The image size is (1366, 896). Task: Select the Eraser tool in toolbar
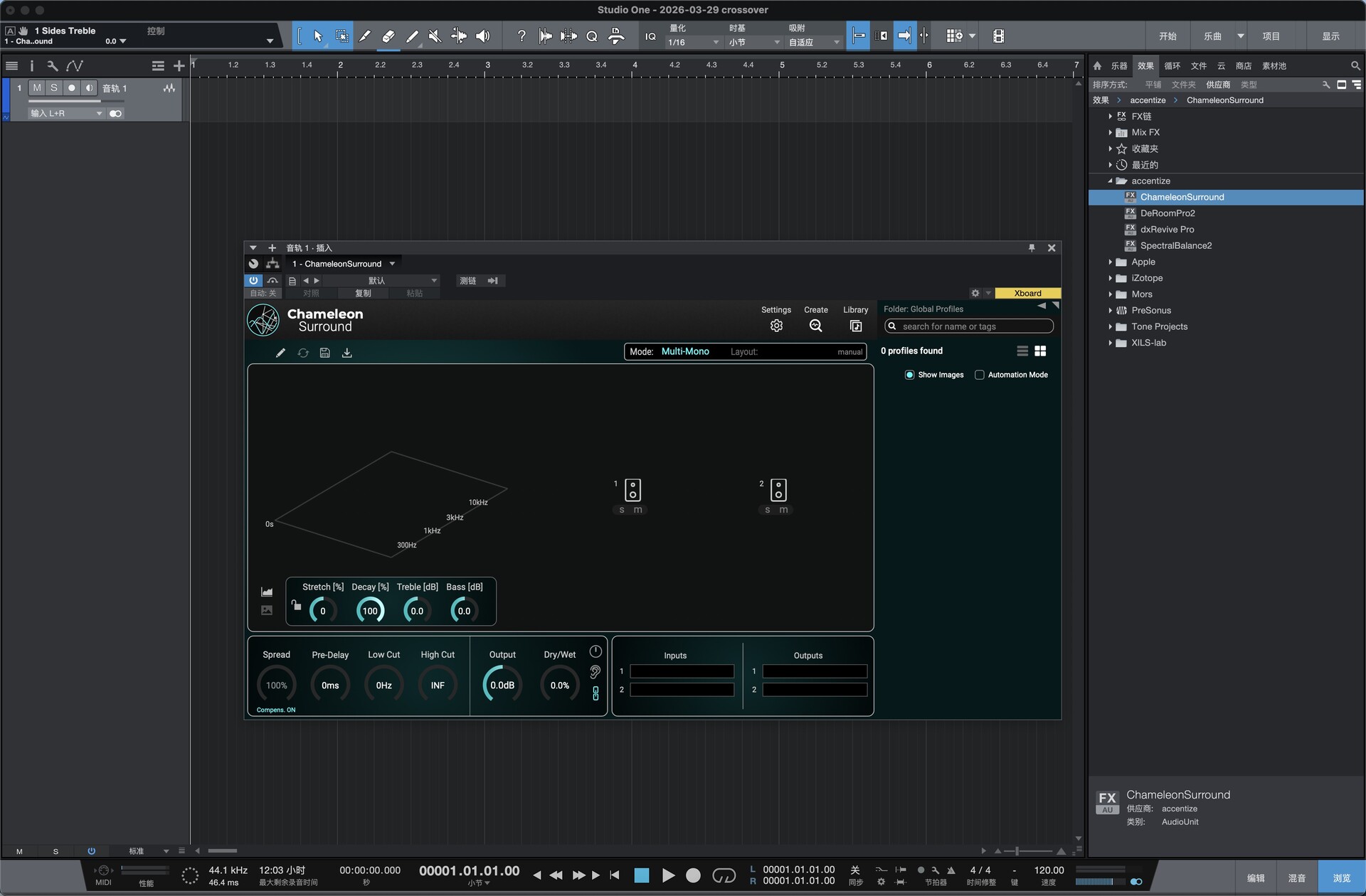pyautogui.click(x=388, y=36)
